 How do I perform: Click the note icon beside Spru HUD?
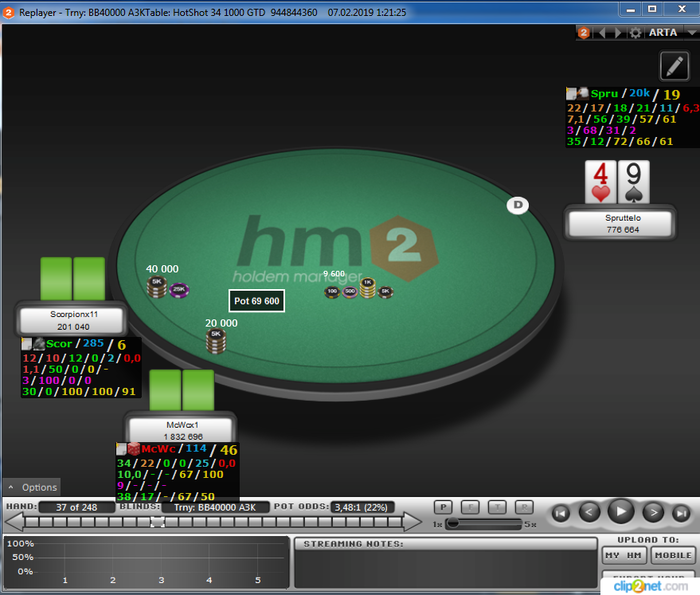click(571, 93)
